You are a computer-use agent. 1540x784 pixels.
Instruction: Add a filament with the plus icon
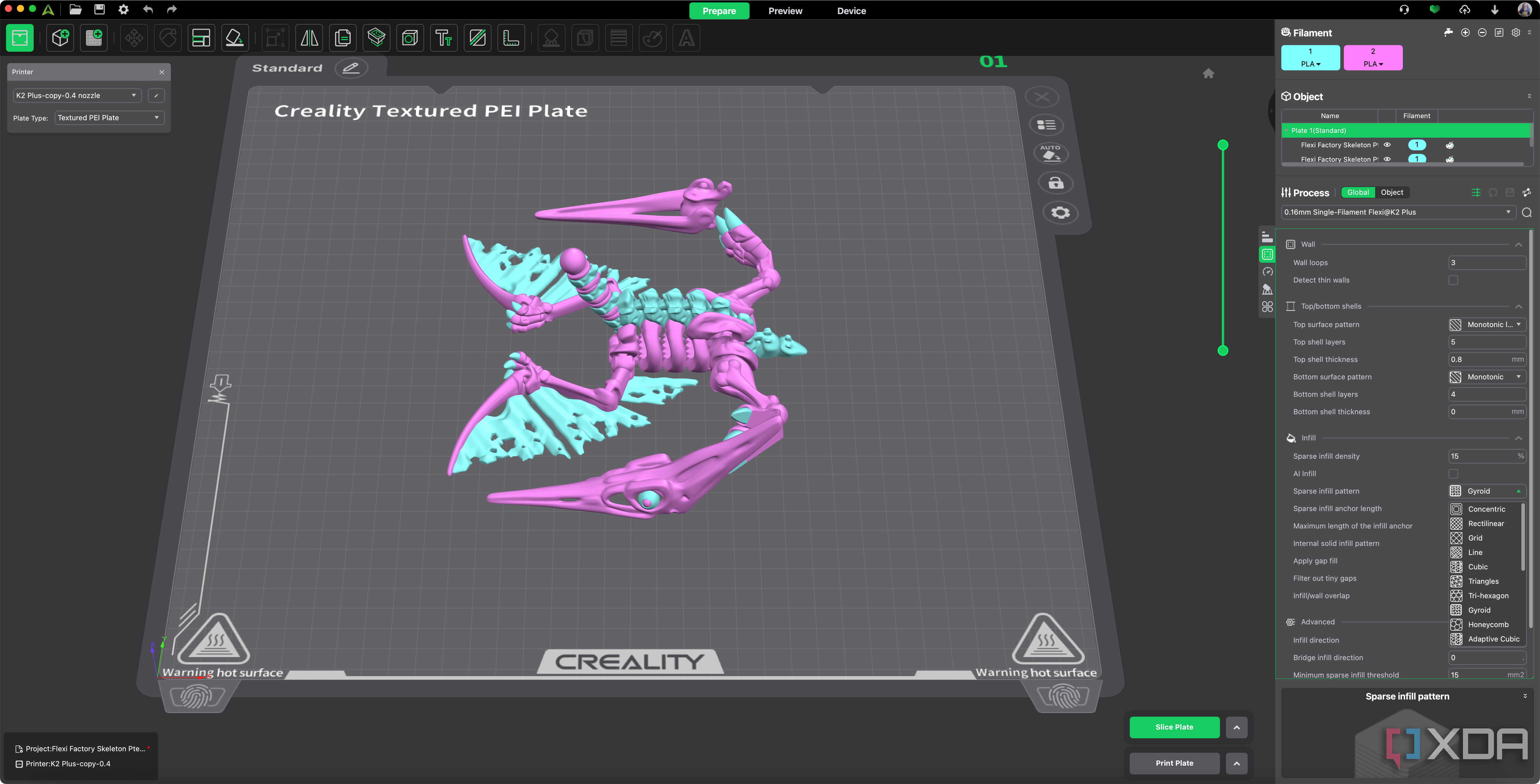pyautogui.click(x=1465, y=33)
